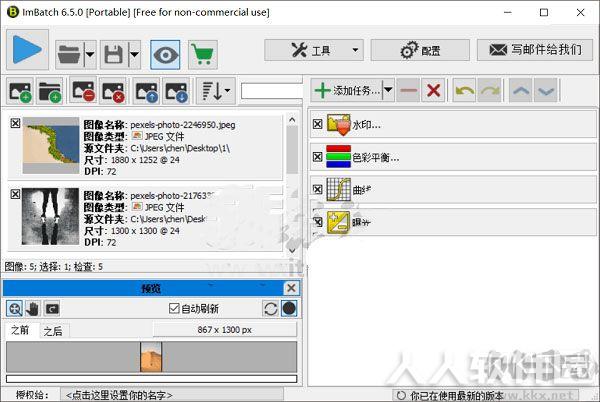Expand 添加任务 dropdown arrow

[388, 90]
